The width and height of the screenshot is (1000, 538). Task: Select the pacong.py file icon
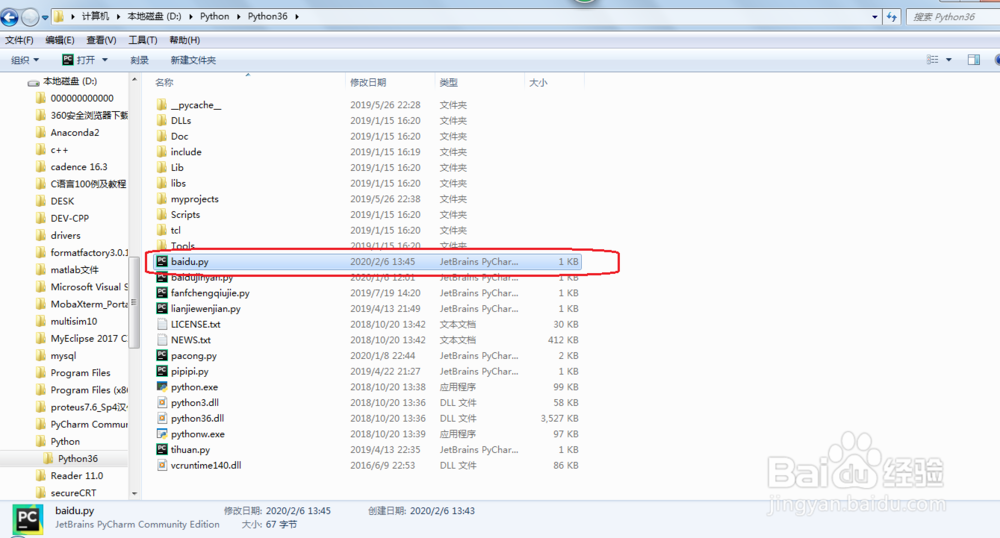coord(162,355)
